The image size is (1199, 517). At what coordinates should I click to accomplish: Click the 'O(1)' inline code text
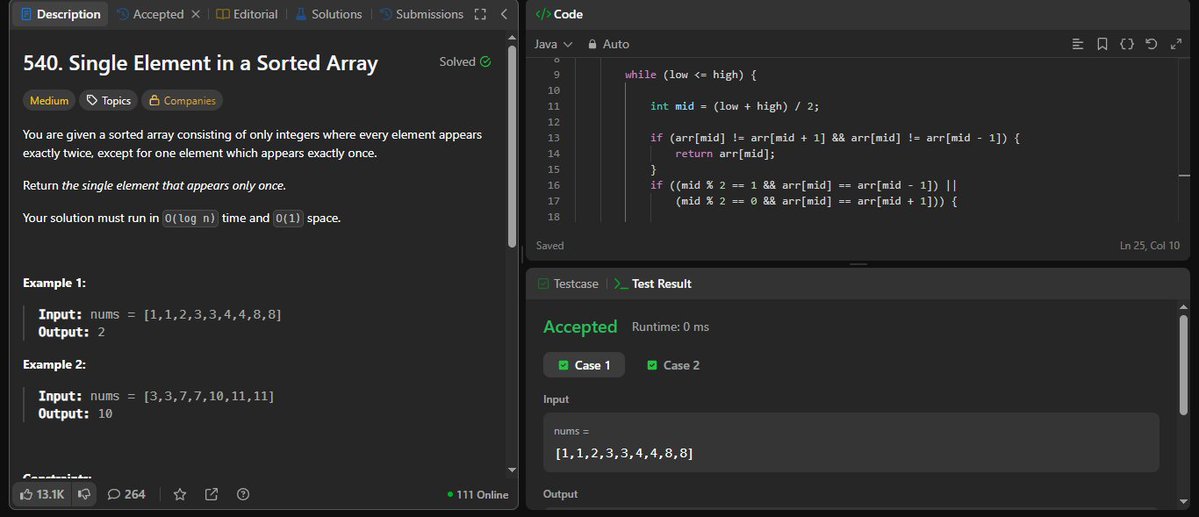click(288, 218)
